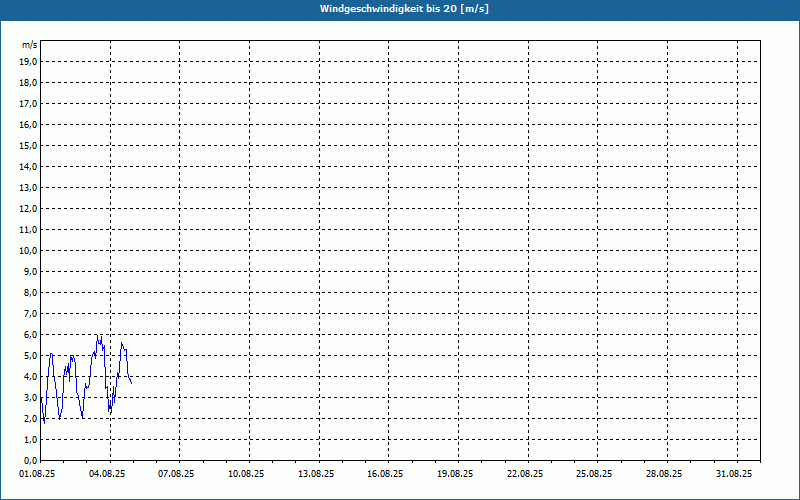Click the y-axis value 14,0
Screen dimensions: 800x500
point(28,166)
